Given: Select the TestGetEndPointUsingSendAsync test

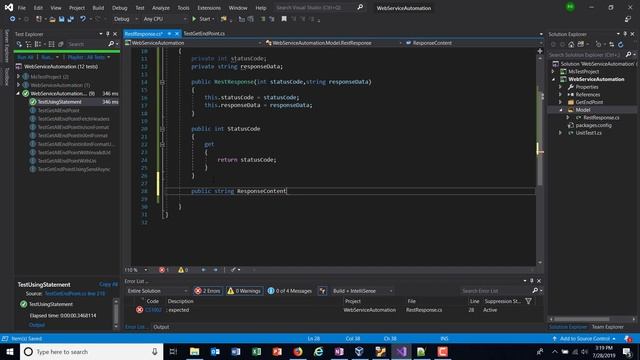Looking at the screenshot, I should point(74,169).
